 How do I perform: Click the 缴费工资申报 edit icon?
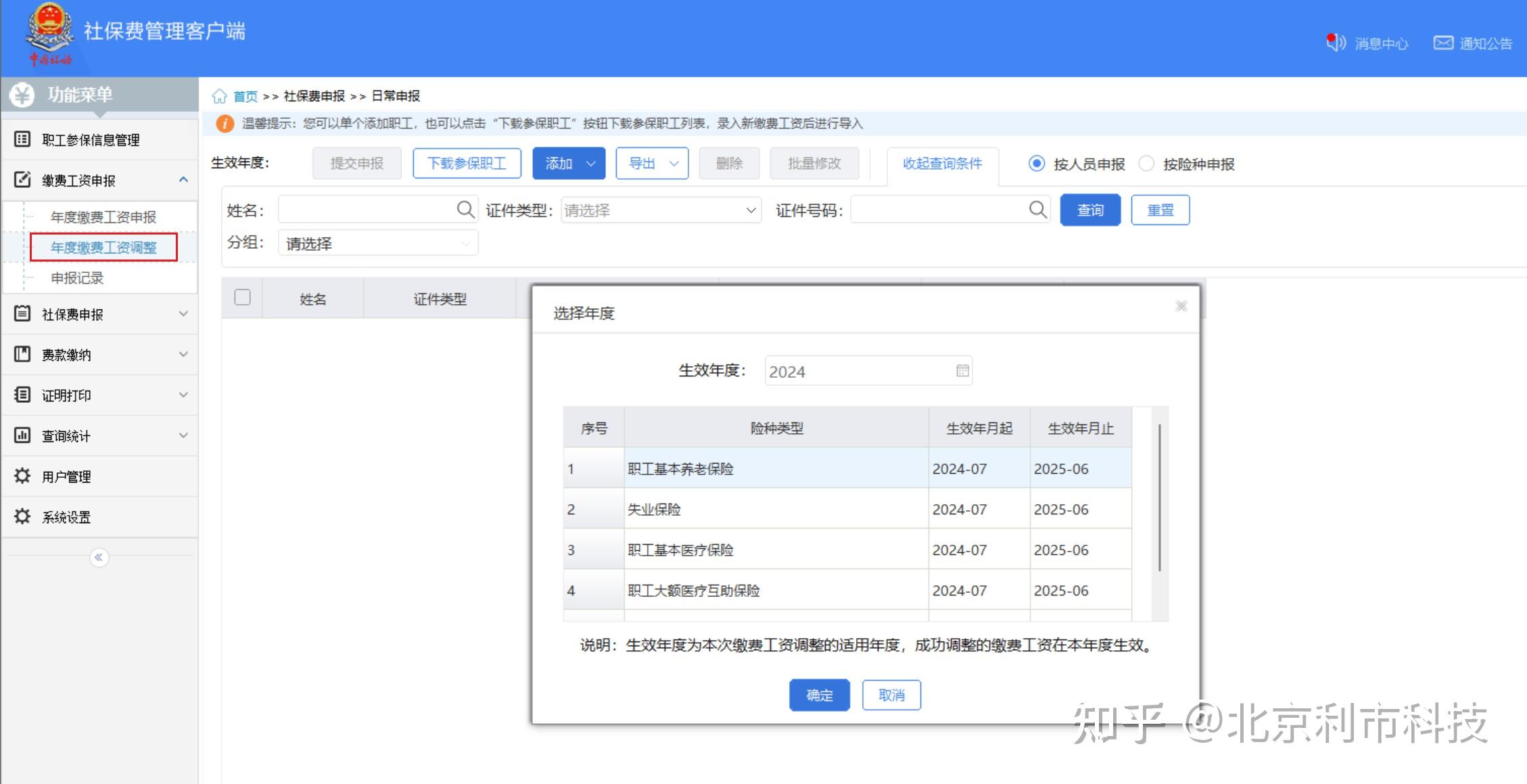click(22, 180)
